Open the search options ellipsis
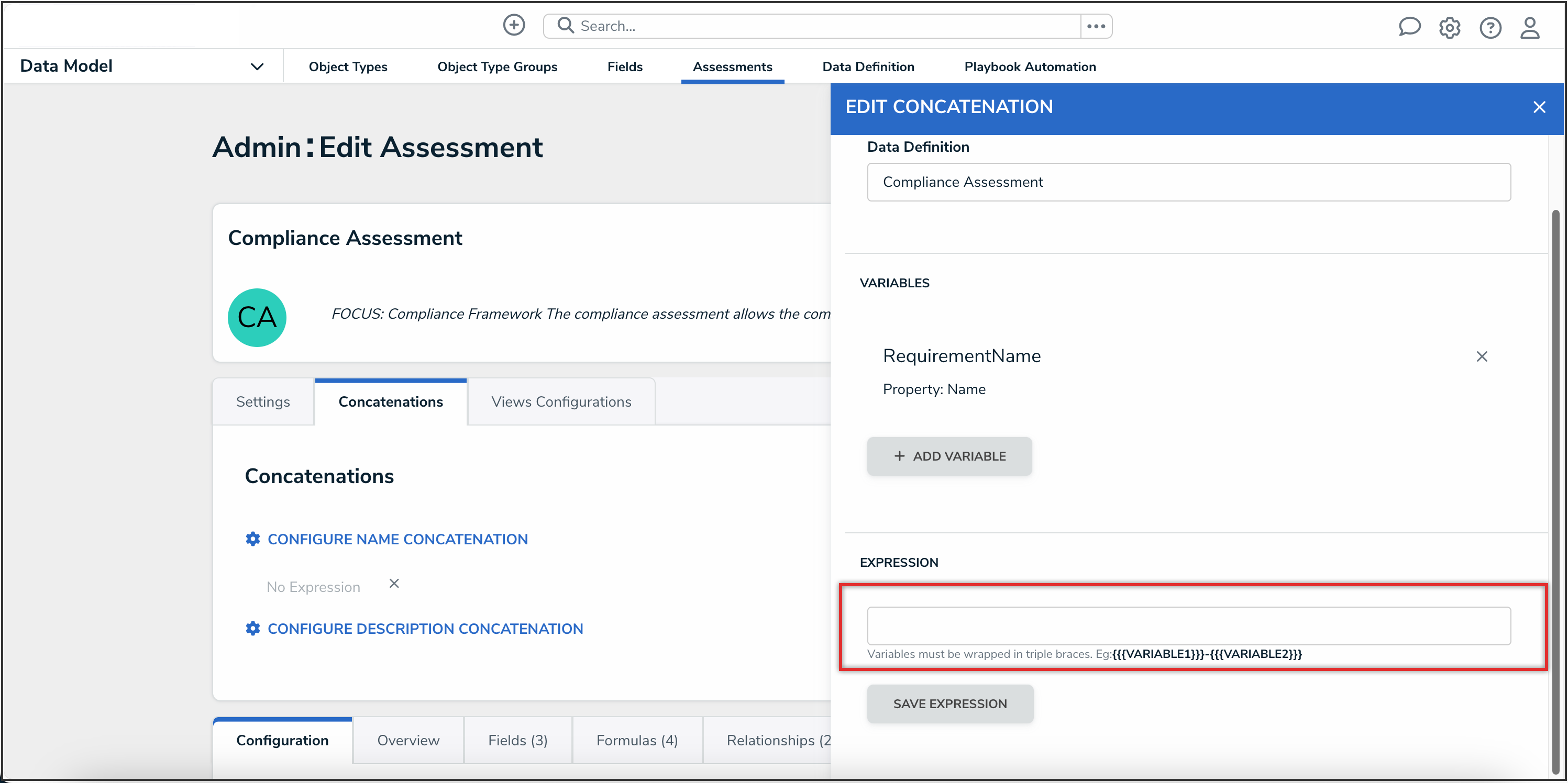 point(1096,26)
